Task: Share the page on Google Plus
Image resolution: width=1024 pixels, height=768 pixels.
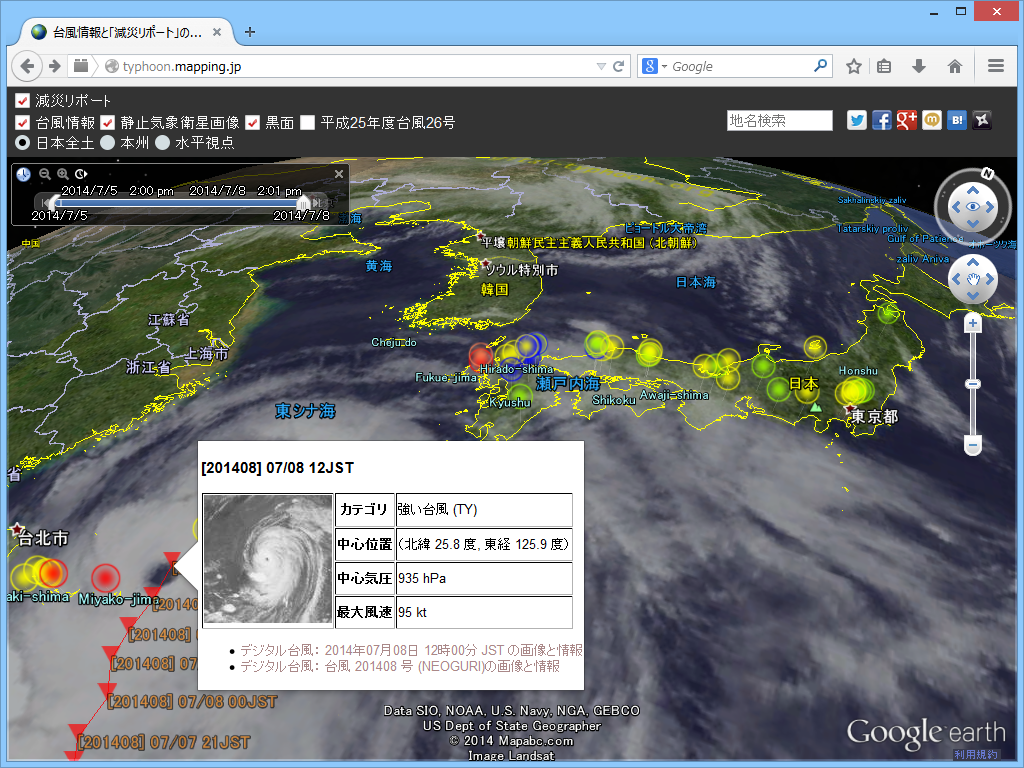Action: click(x=906, y=120)
